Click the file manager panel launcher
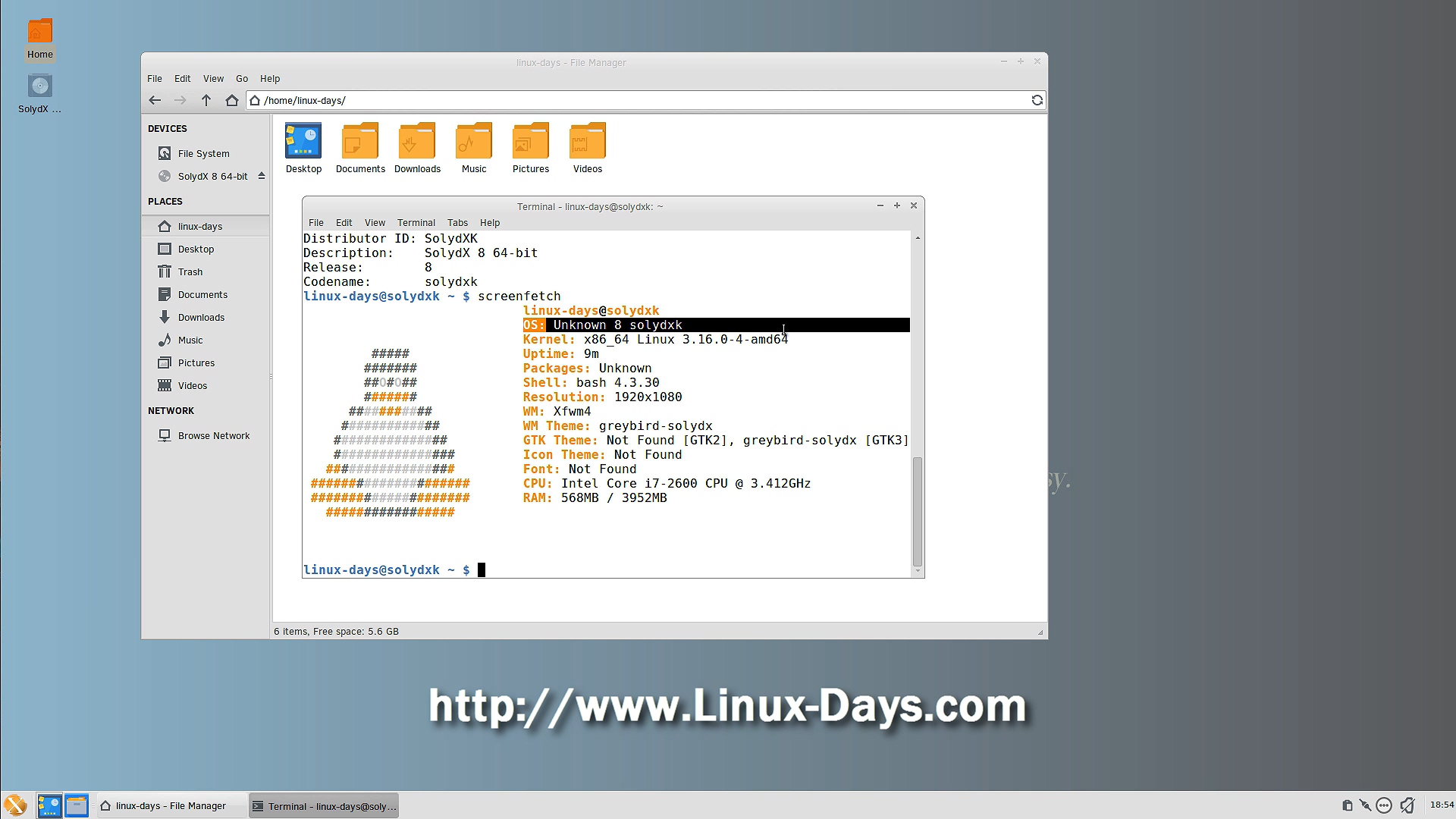 pyautogui.click(x=76, y=805)
